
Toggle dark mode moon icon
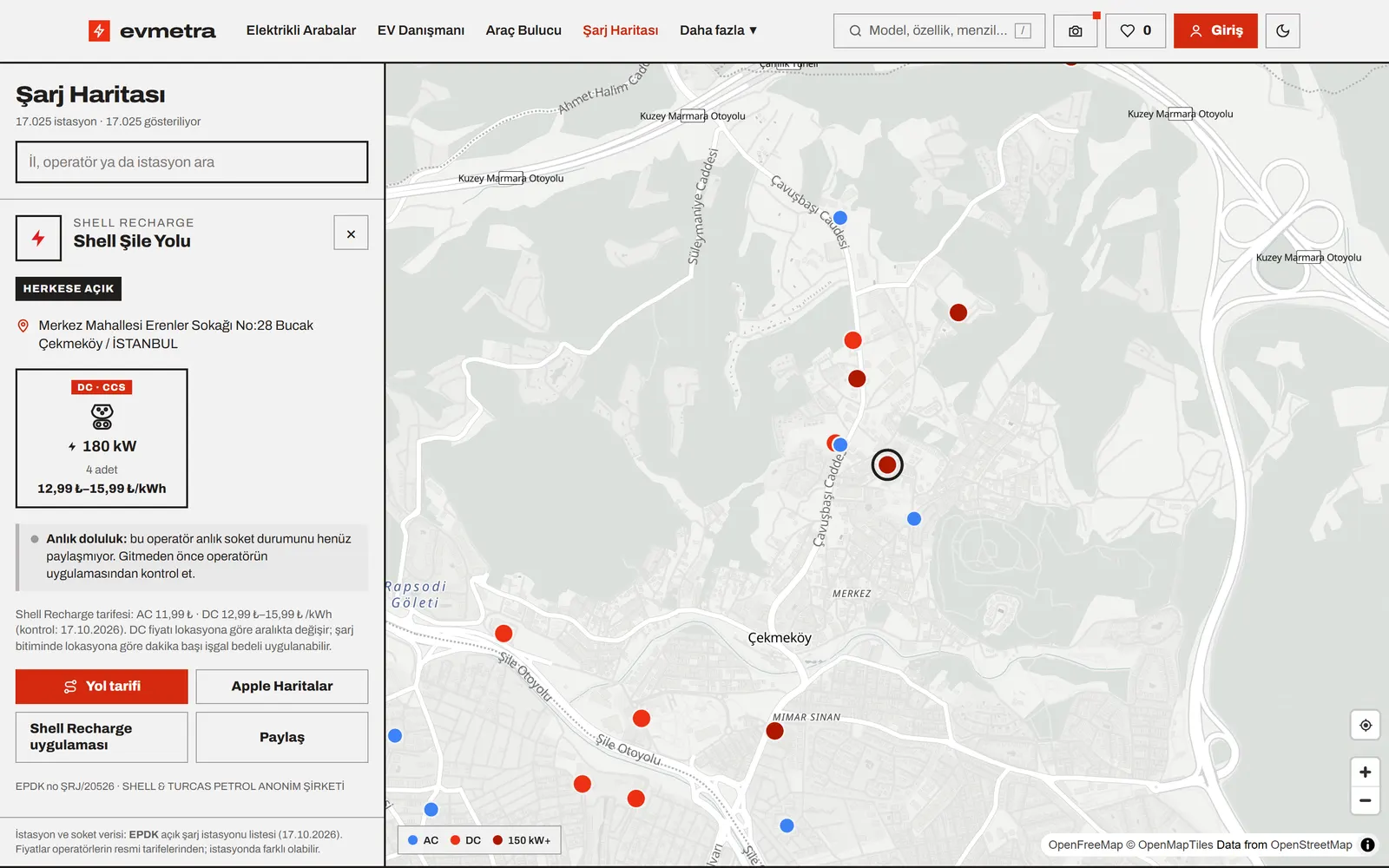point(1282,31)
